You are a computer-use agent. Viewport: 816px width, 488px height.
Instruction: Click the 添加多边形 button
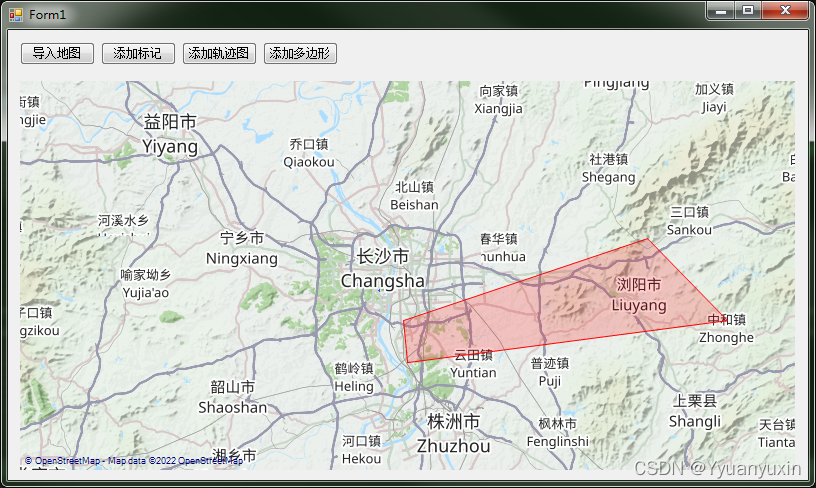pos(300,53)
